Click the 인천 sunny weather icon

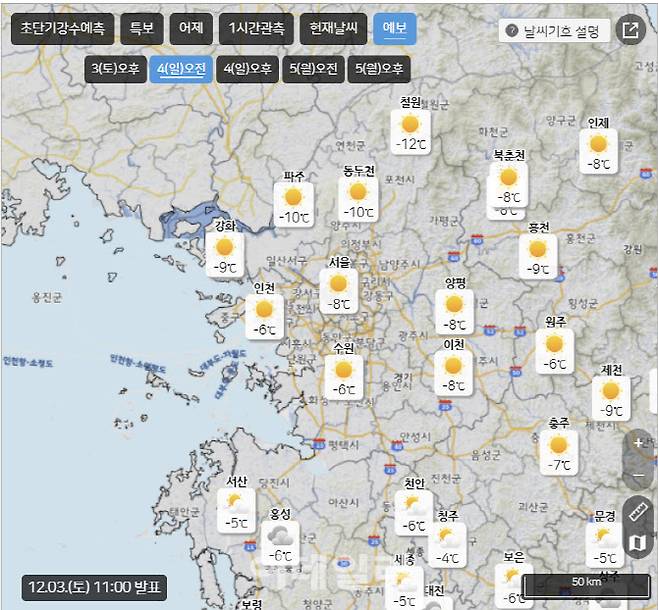click(x=264, y=309)
